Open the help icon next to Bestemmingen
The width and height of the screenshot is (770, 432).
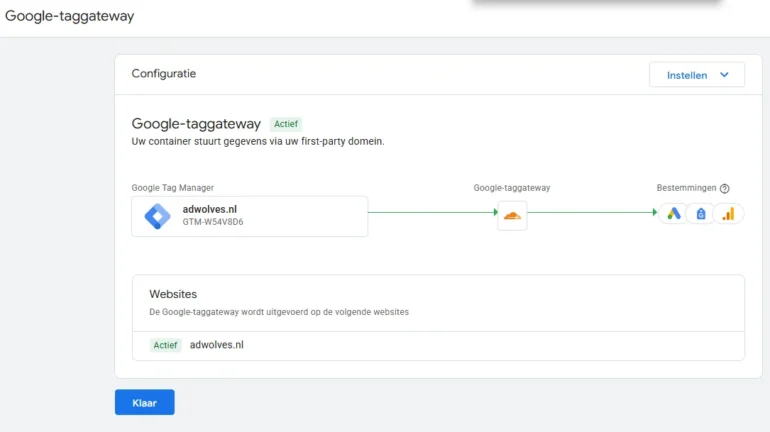coord(724,188)
